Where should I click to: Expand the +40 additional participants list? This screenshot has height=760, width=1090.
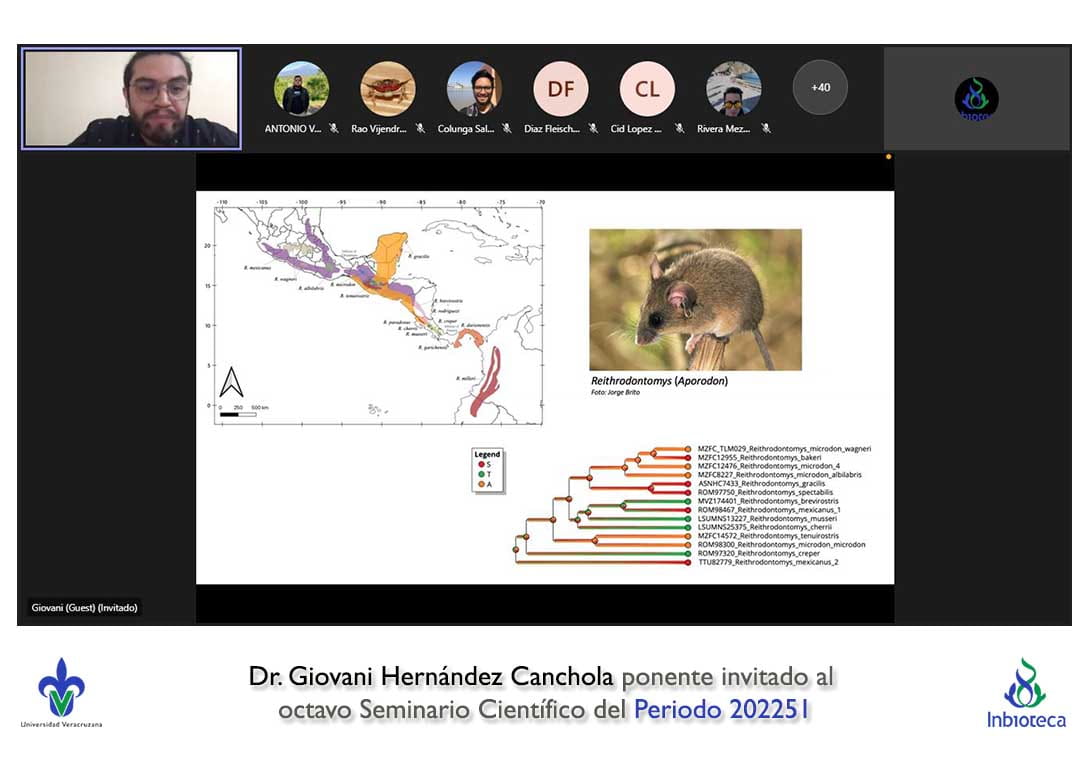pyautogui.click(x=820, y=88)
